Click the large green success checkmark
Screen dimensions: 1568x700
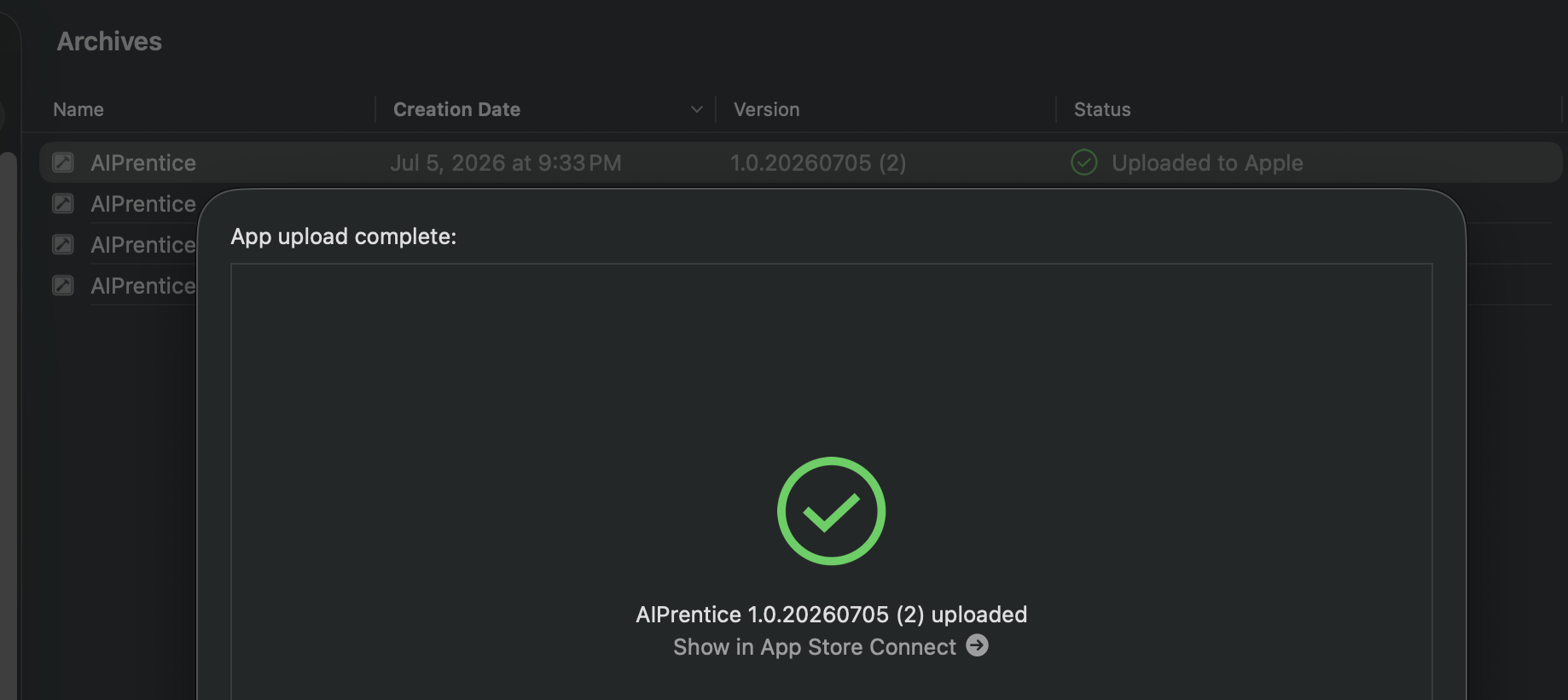point(832,510)
